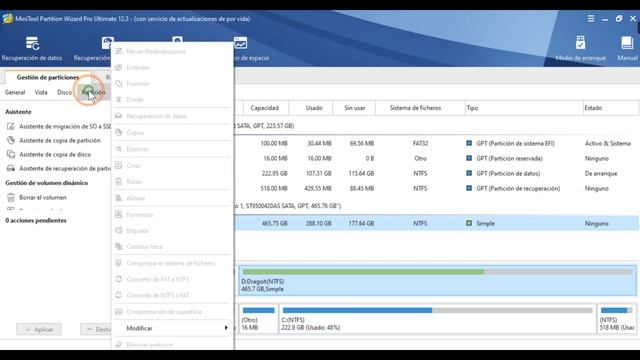The width and height of the screenshot is (640, 360).
Task: Choose Convertir de FAT a NTFS
Action: click(172, 279)
